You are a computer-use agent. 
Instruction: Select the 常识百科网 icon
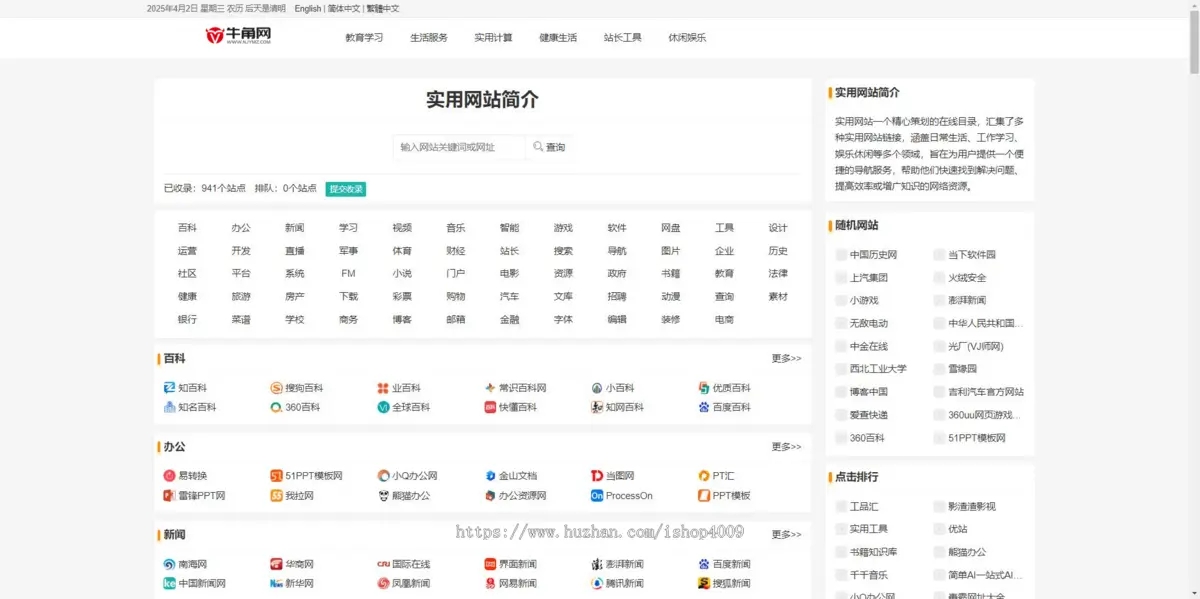(x=490, y=388)
